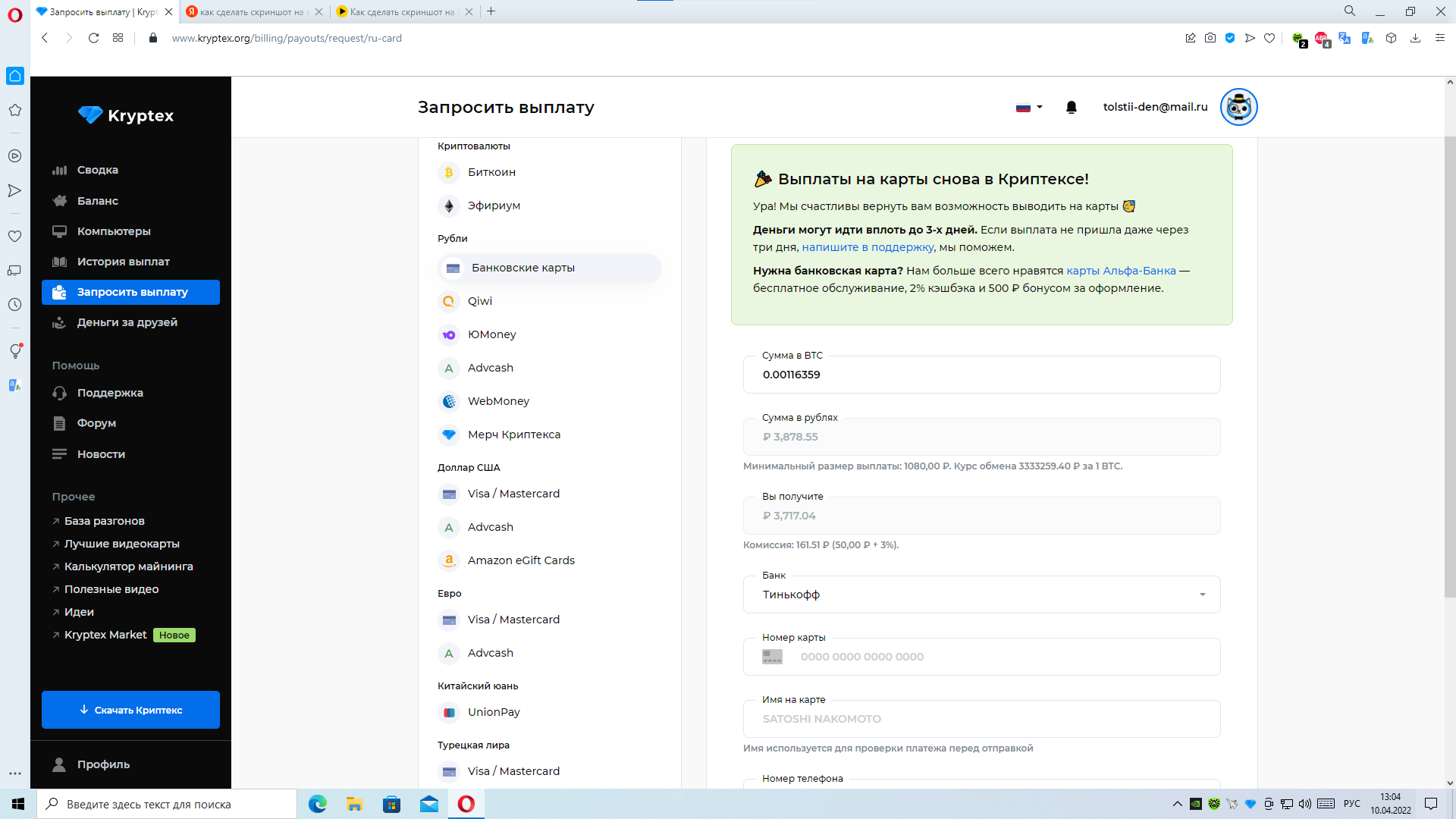The width and height of the screenshot is (1456, 819).
Task: Click the Скачать Криптекс download button
Action: pos(130,710)
